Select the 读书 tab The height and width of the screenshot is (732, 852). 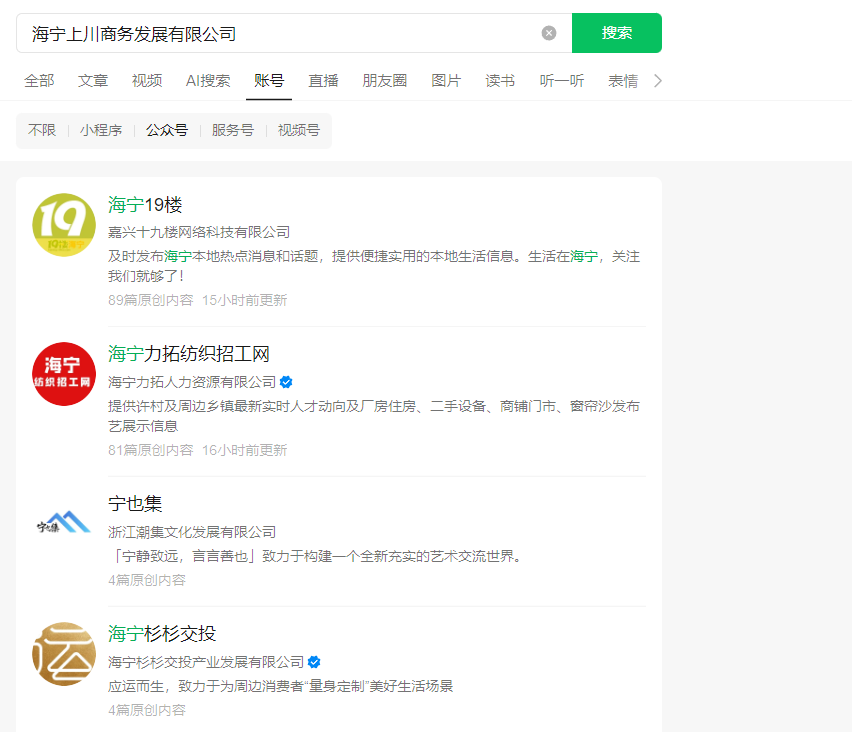500,81
